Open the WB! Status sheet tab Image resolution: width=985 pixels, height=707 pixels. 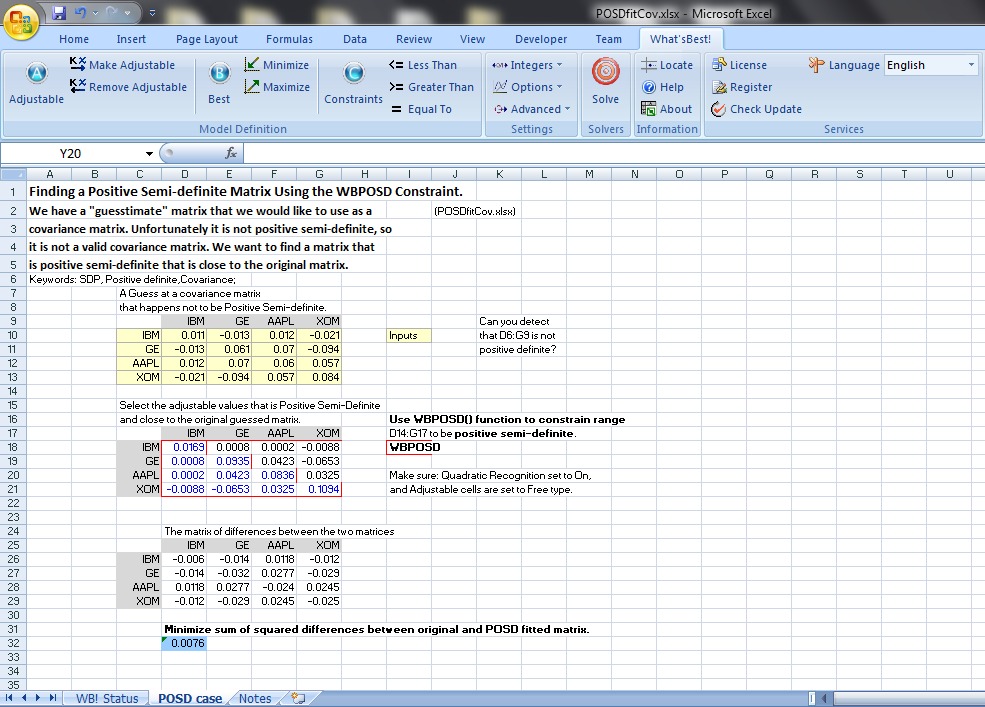tap(107, 698)
